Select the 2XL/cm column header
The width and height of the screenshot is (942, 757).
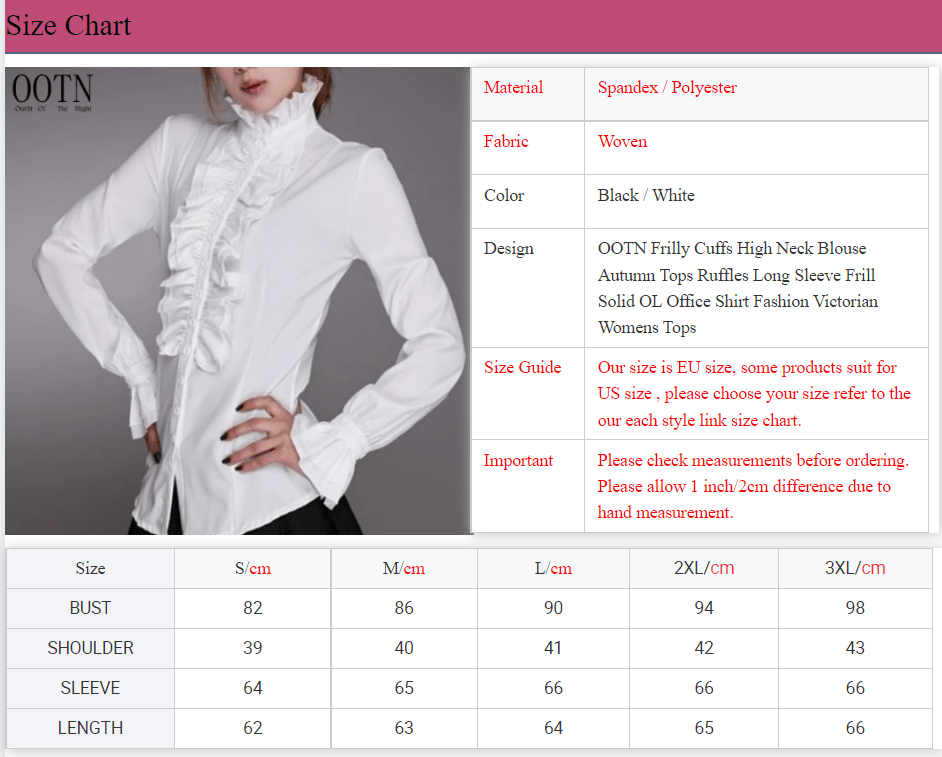[x=704, y=568]
